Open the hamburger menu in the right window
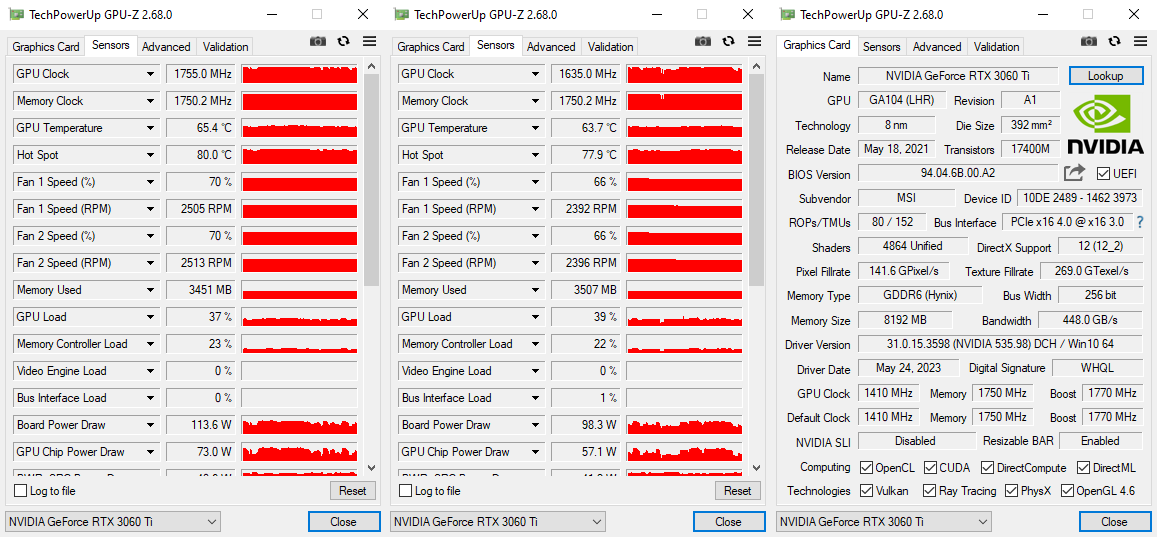 pos(1140,41)
